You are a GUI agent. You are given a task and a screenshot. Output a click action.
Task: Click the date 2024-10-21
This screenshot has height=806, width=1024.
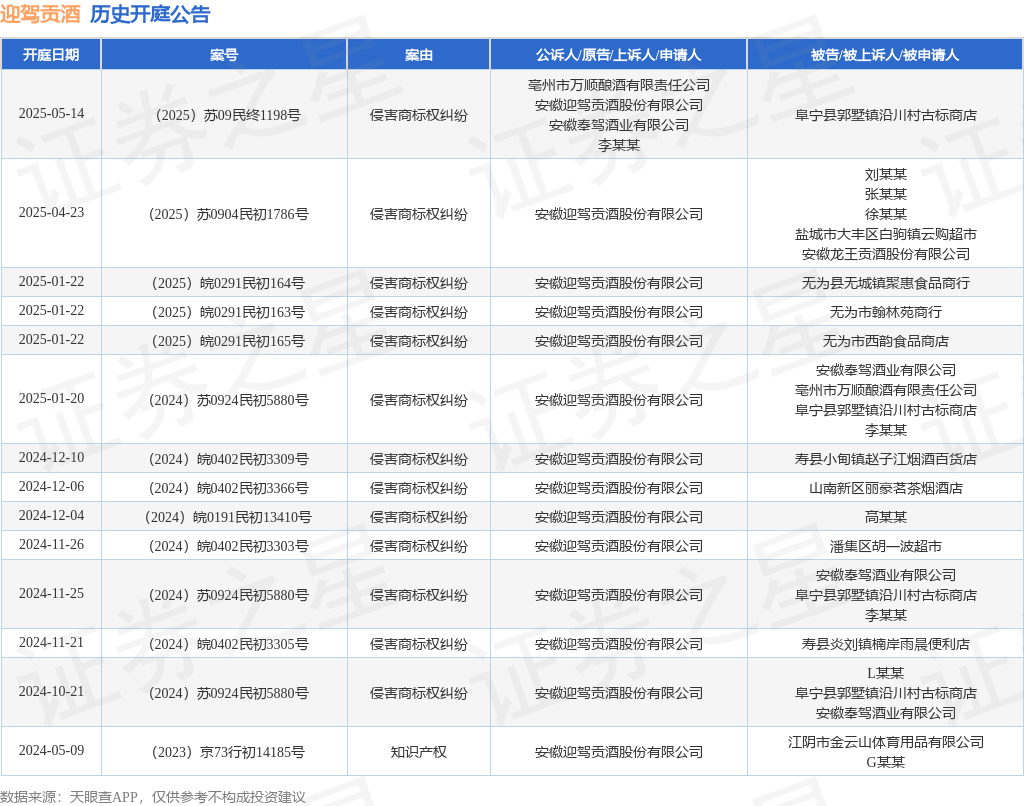coord(51,692)
